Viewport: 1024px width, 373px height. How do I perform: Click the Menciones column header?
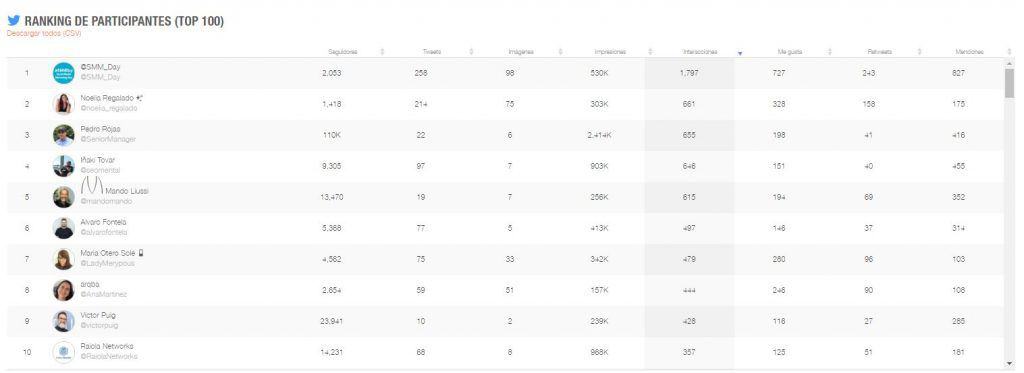tap(969, 52)
